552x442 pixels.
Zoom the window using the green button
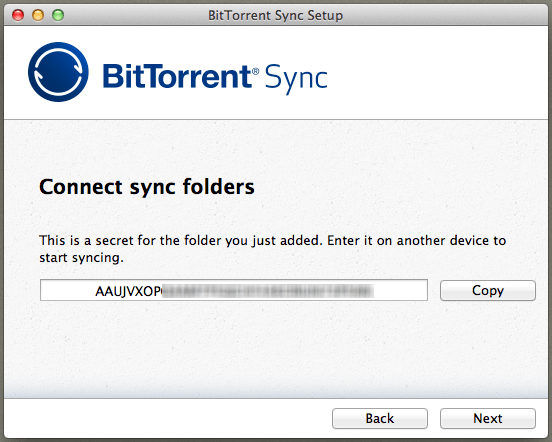tap(58, 15)
